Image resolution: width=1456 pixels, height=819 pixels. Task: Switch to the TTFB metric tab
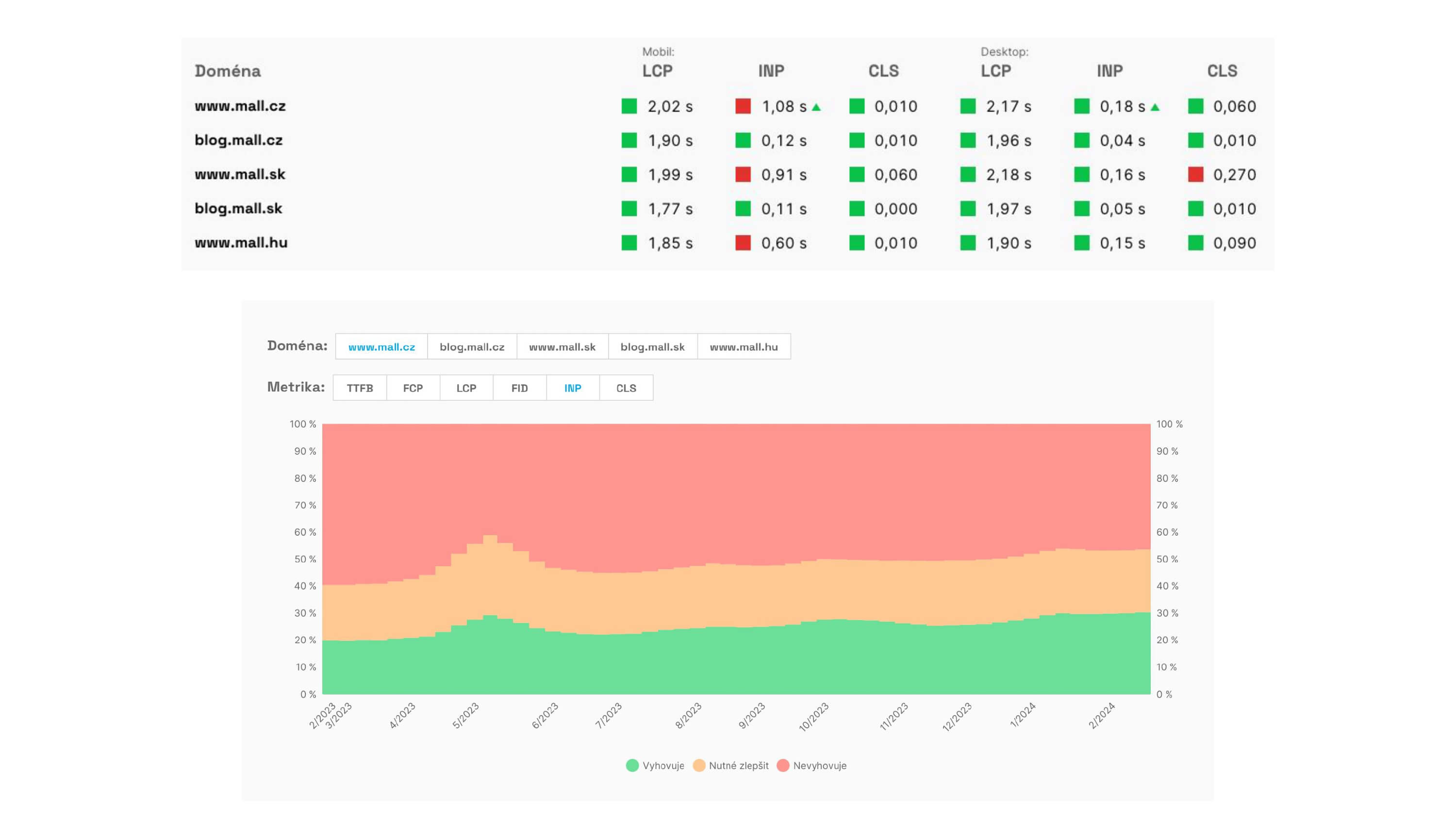tap(360, 388)
